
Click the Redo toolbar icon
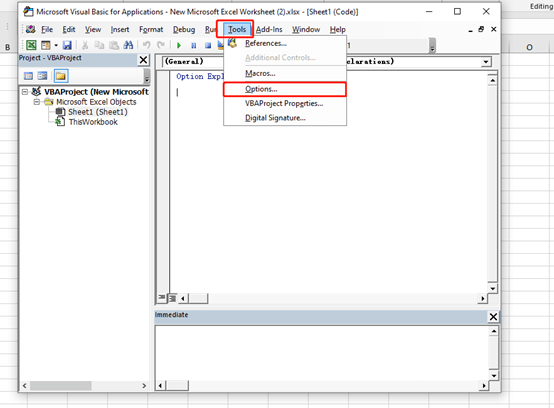pyautogui.click(x=161, y=45)
